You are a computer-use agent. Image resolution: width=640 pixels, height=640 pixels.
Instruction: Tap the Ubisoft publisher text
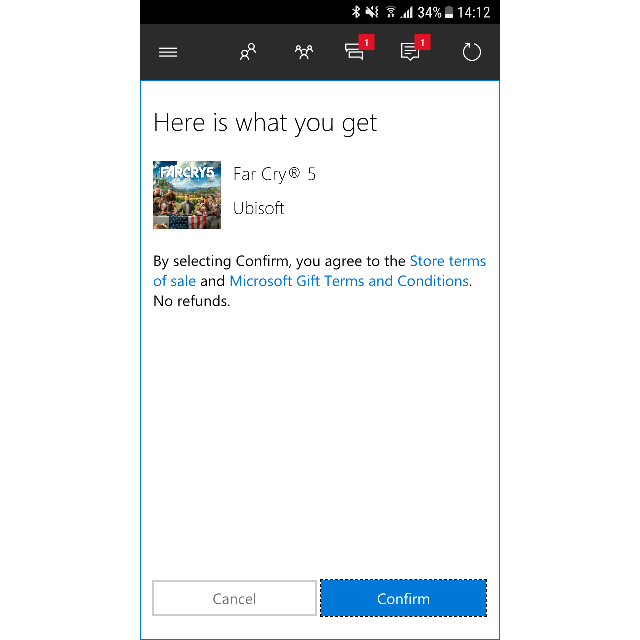258,208
